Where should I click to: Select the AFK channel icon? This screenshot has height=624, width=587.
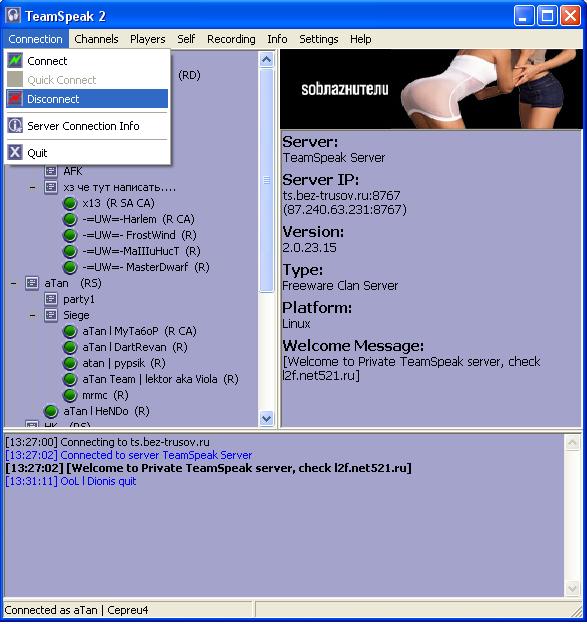coord(51,171)
